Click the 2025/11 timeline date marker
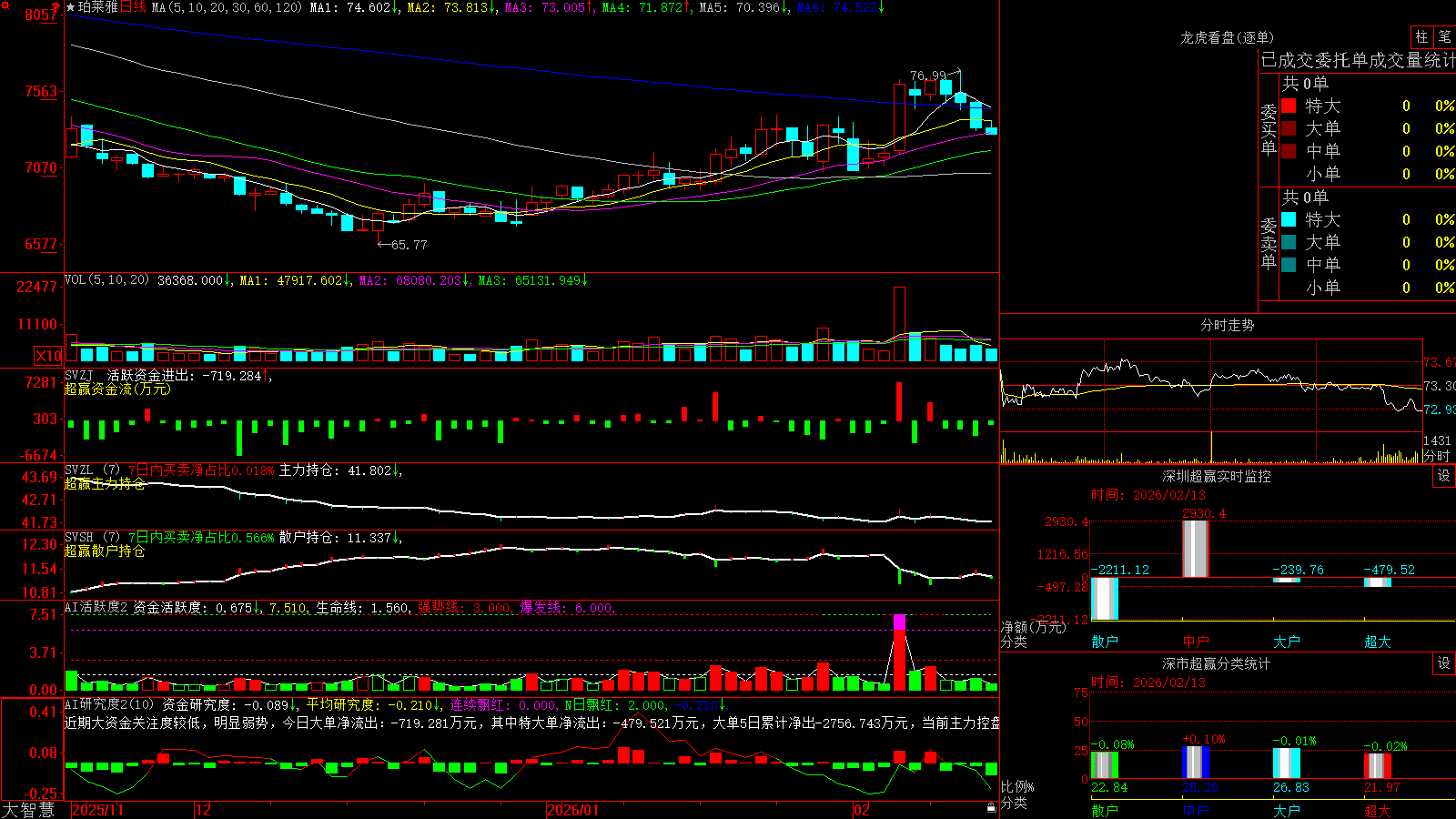 point(97,810)
